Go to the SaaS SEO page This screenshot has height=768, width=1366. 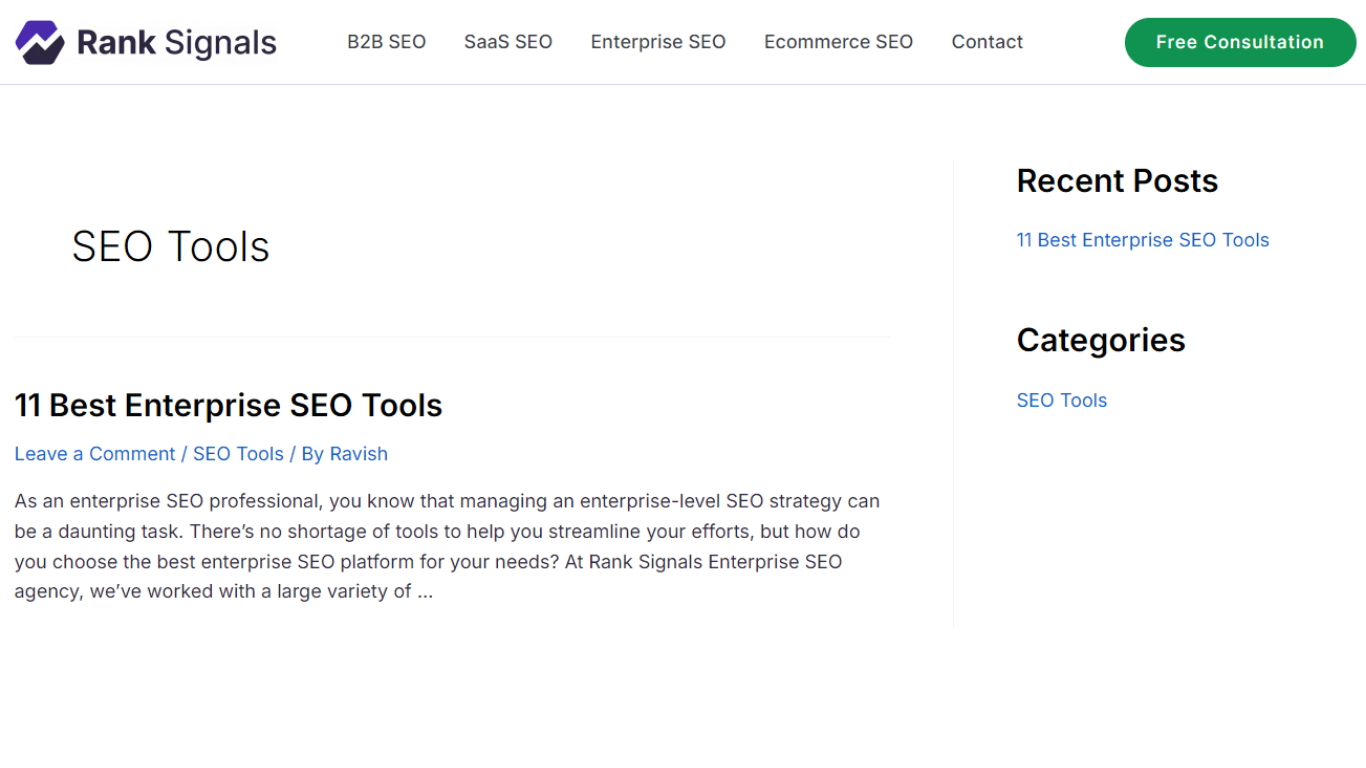click(x=508, y=42)
